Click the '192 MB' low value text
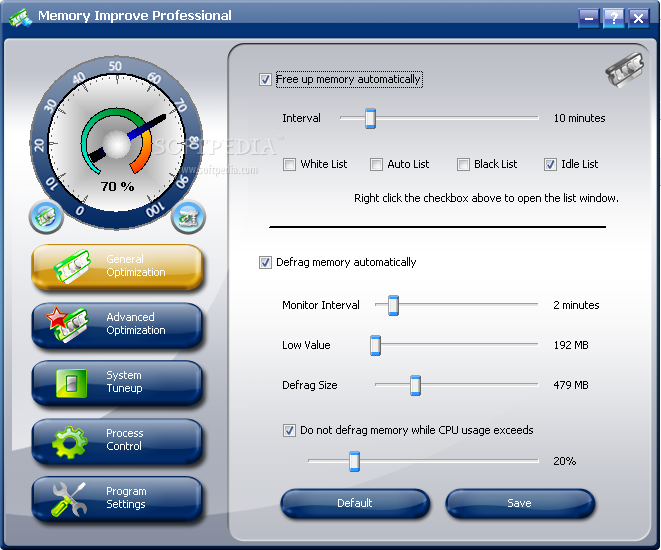This screenshot has width=661, height=550. (571, 345)
